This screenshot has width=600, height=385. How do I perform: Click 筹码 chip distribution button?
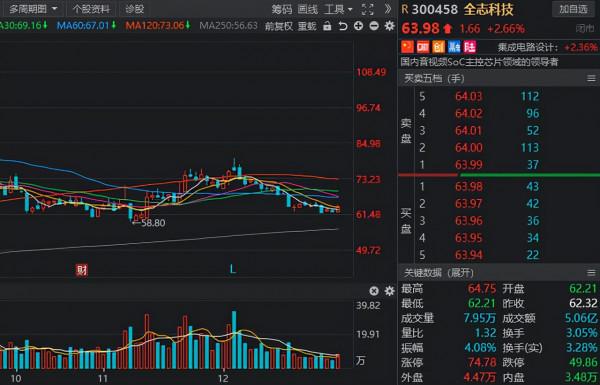tap(282, 9)
